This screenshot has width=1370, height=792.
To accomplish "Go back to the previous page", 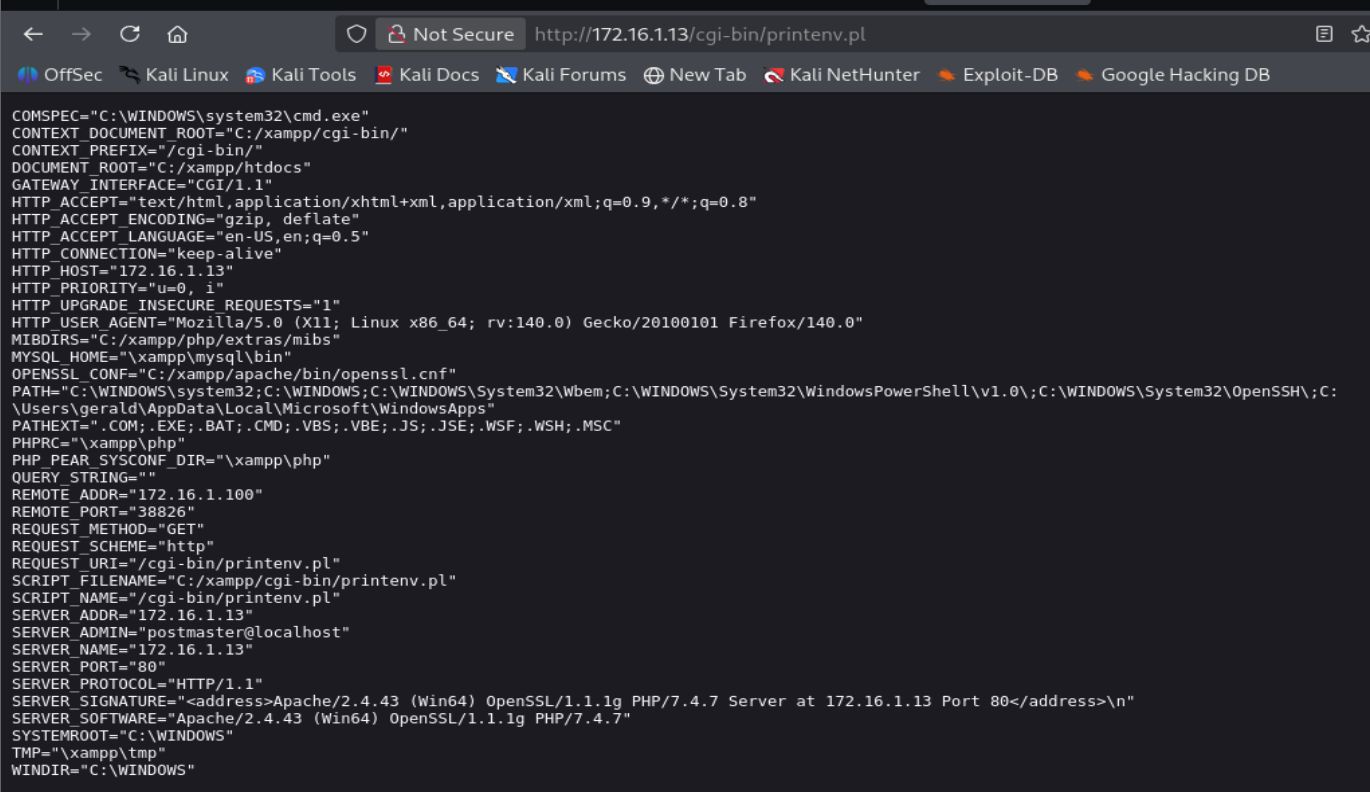I will 33,34.
